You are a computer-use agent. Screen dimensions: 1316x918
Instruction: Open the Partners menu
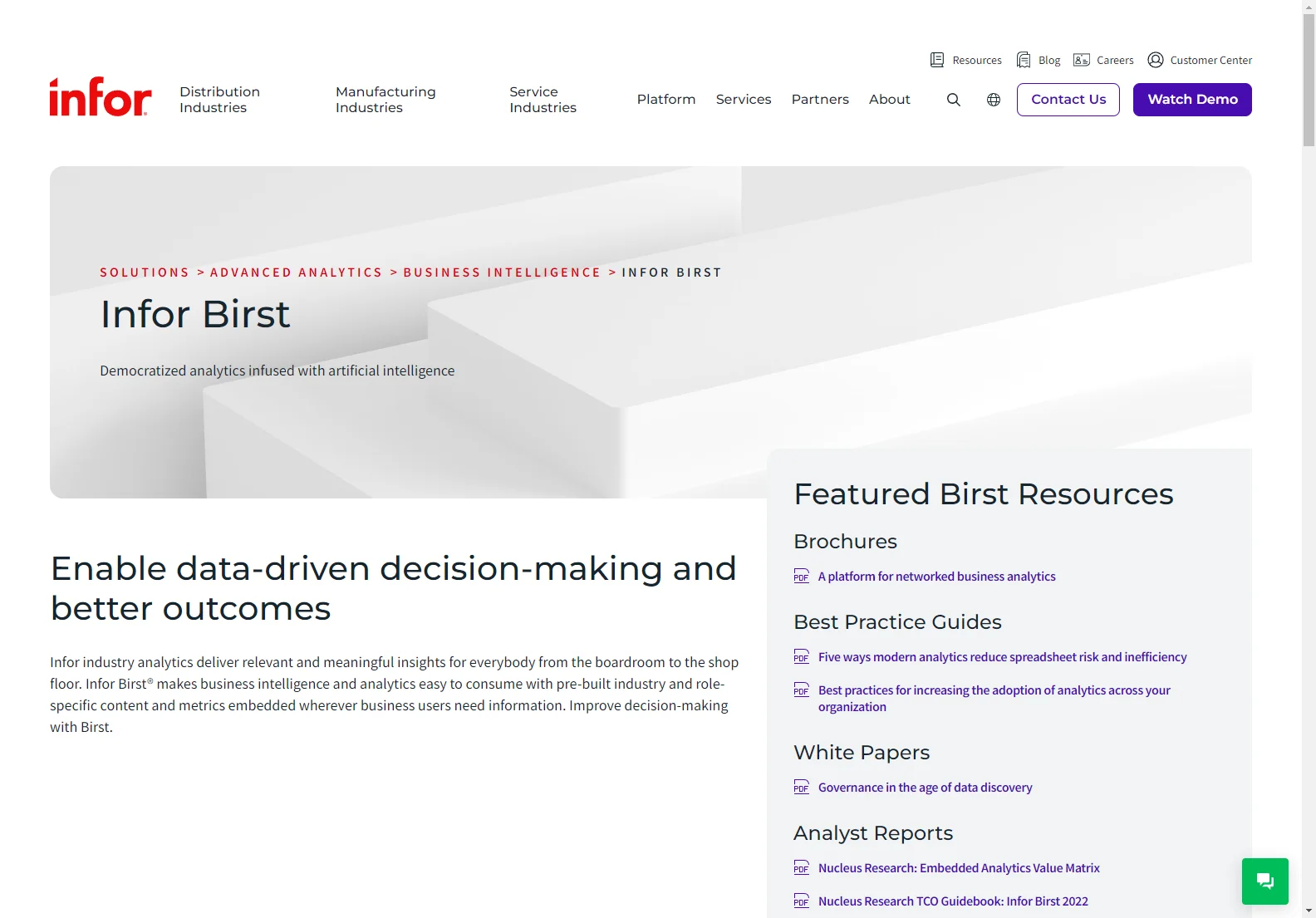point(820,100)
